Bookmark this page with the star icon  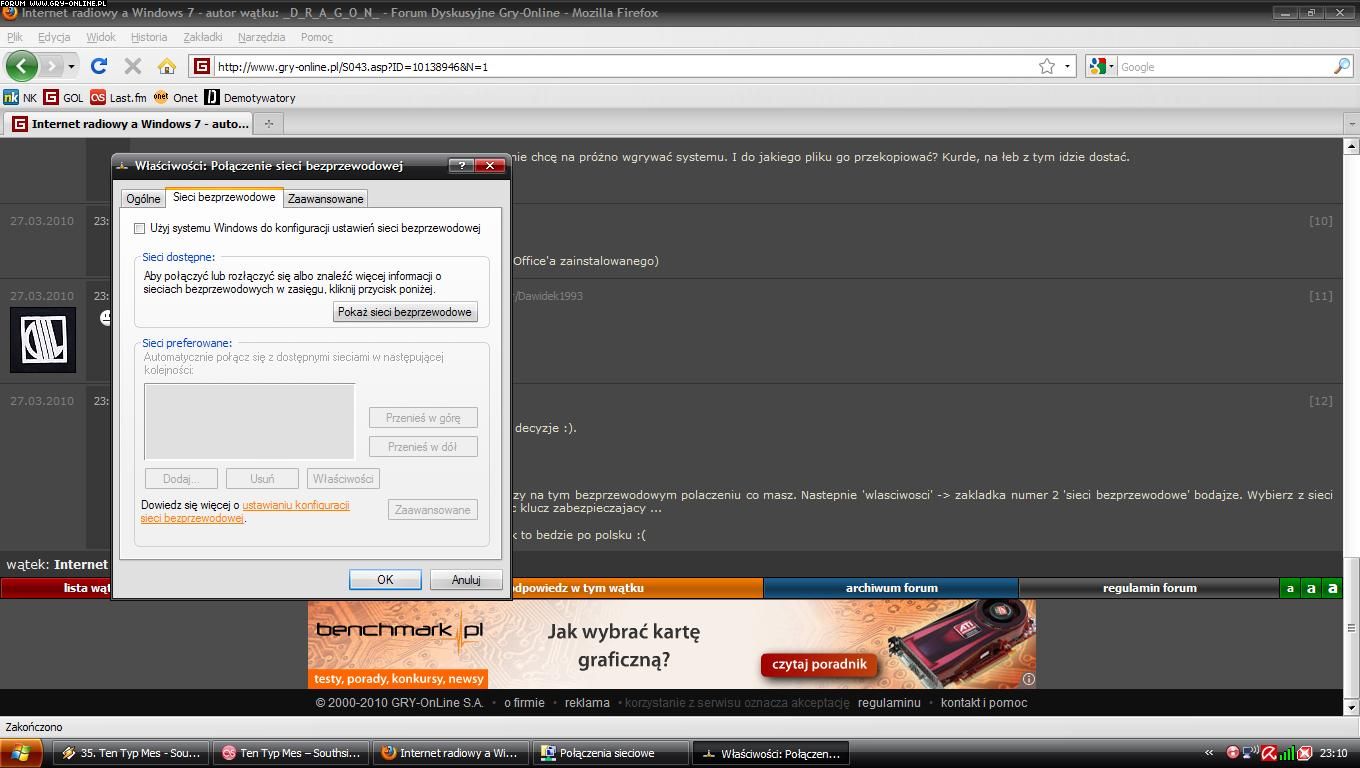click(1047, 66)
